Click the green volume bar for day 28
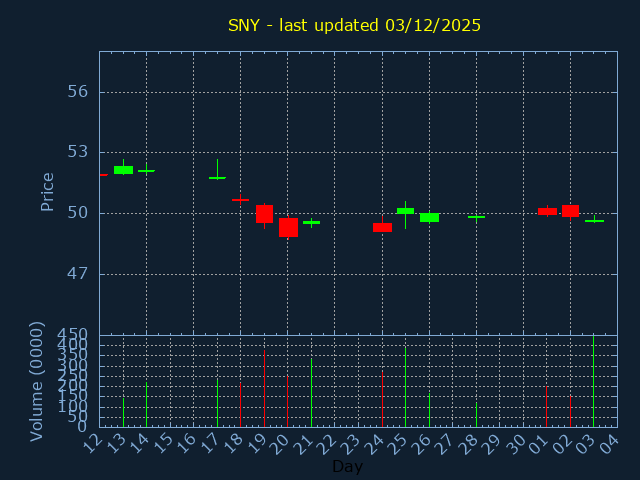 tap(476, 415)
